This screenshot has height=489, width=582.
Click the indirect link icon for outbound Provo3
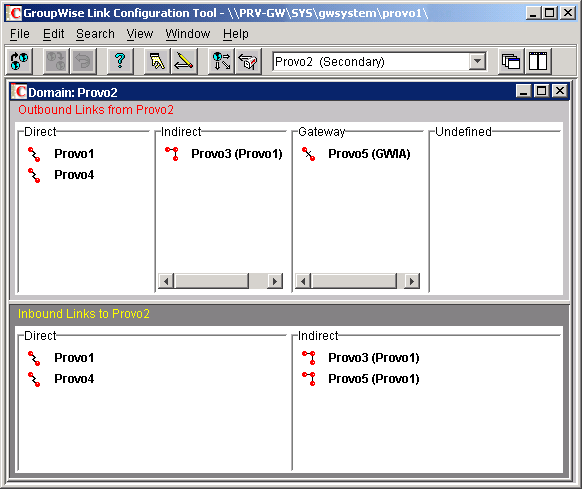tap(172, 154)
